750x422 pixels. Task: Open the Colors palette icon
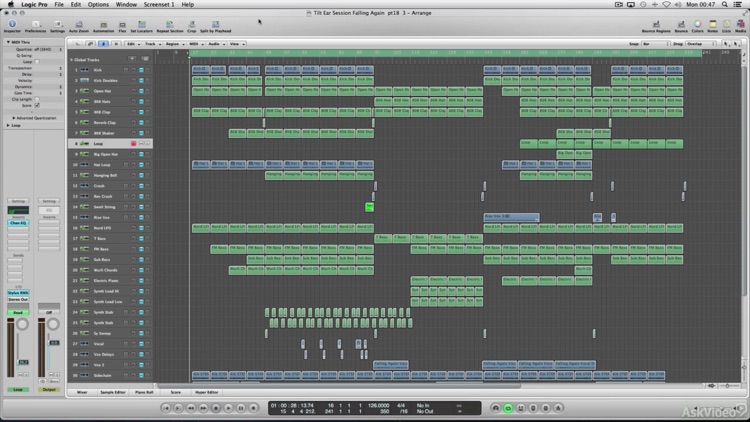coord(697,26)
